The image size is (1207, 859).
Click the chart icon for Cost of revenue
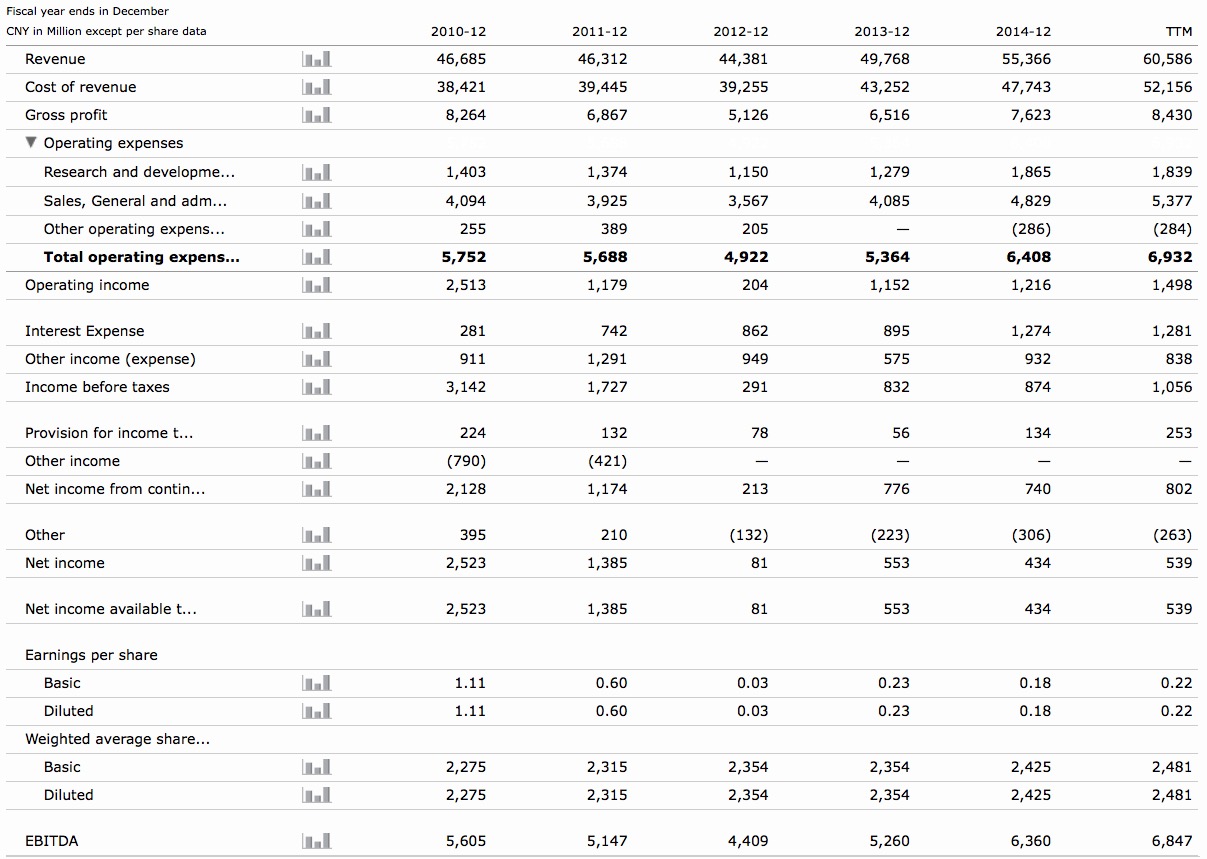click(x=316, y=87)
